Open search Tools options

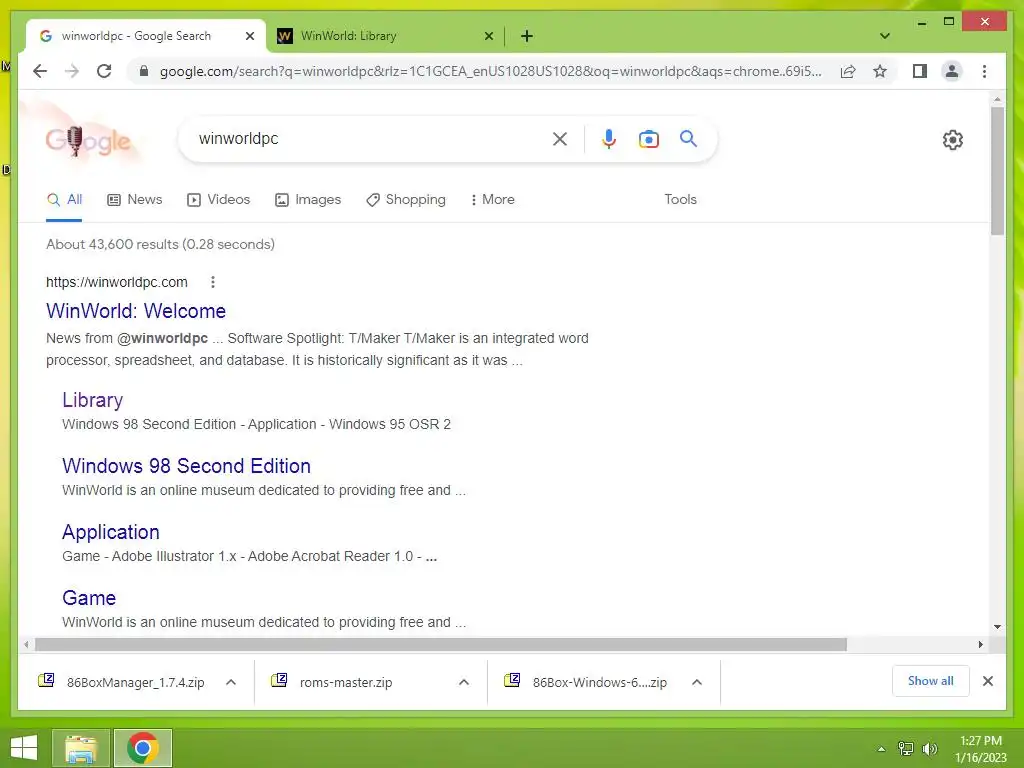[680, 200]
